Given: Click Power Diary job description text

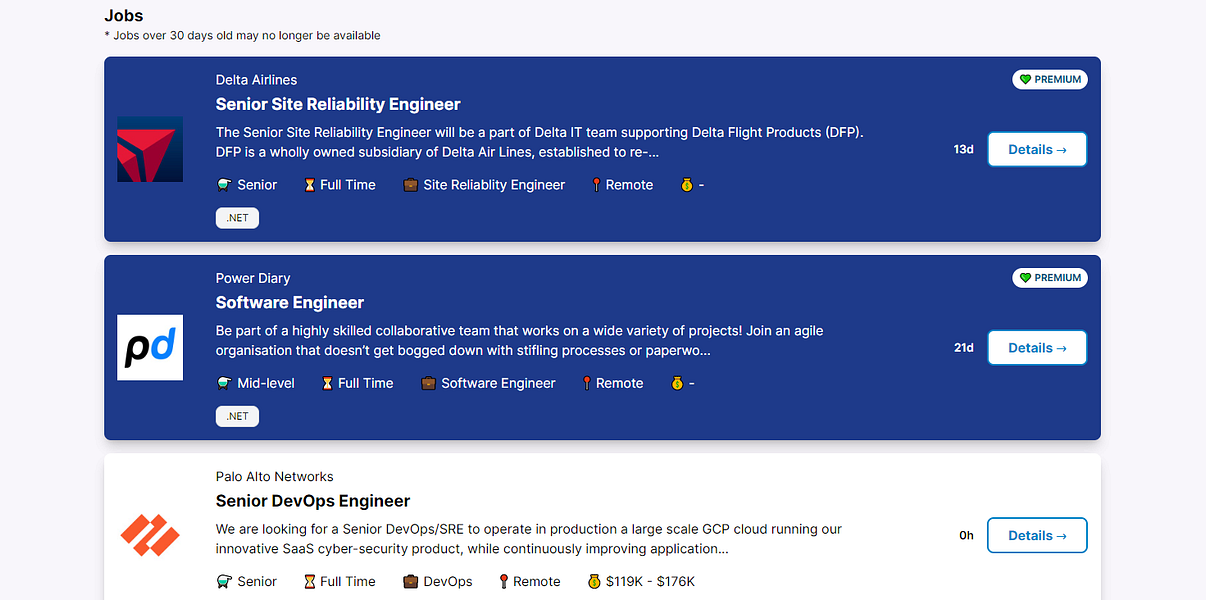Looking at the screenshot, I should [520, 340].
